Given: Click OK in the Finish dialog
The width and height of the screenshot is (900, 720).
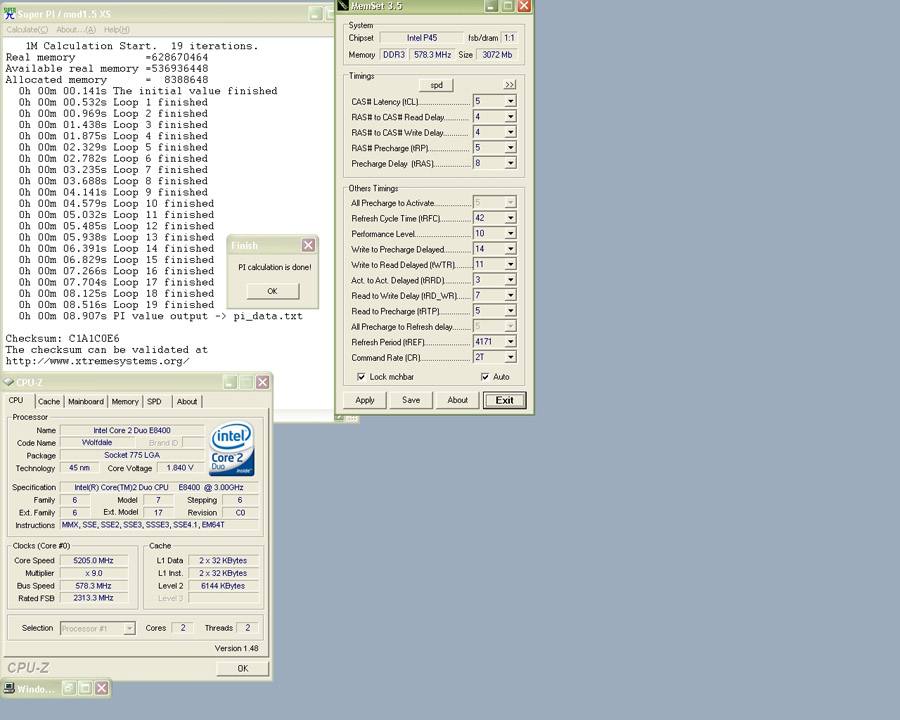Looking at the screenshot, I should (273, 291).
